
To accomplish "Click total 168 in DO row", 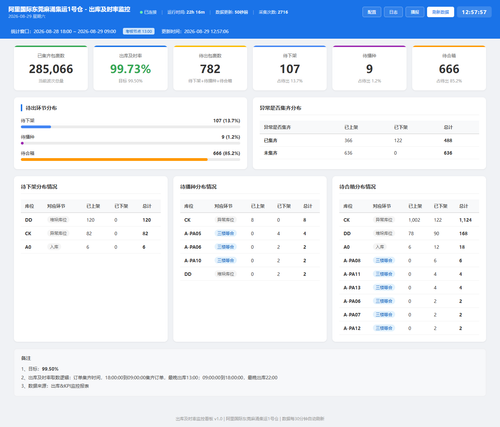I will tap(463, 233).
